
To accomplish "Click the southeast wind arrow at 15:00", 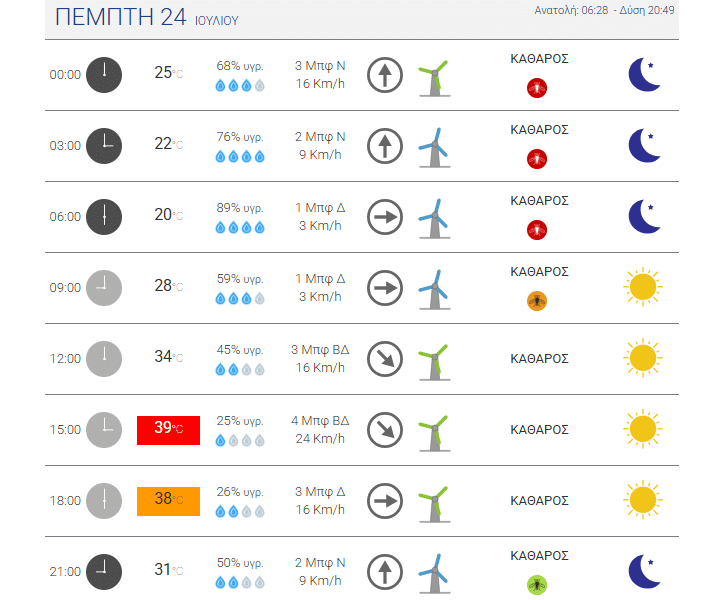I will tap(385, 430).
